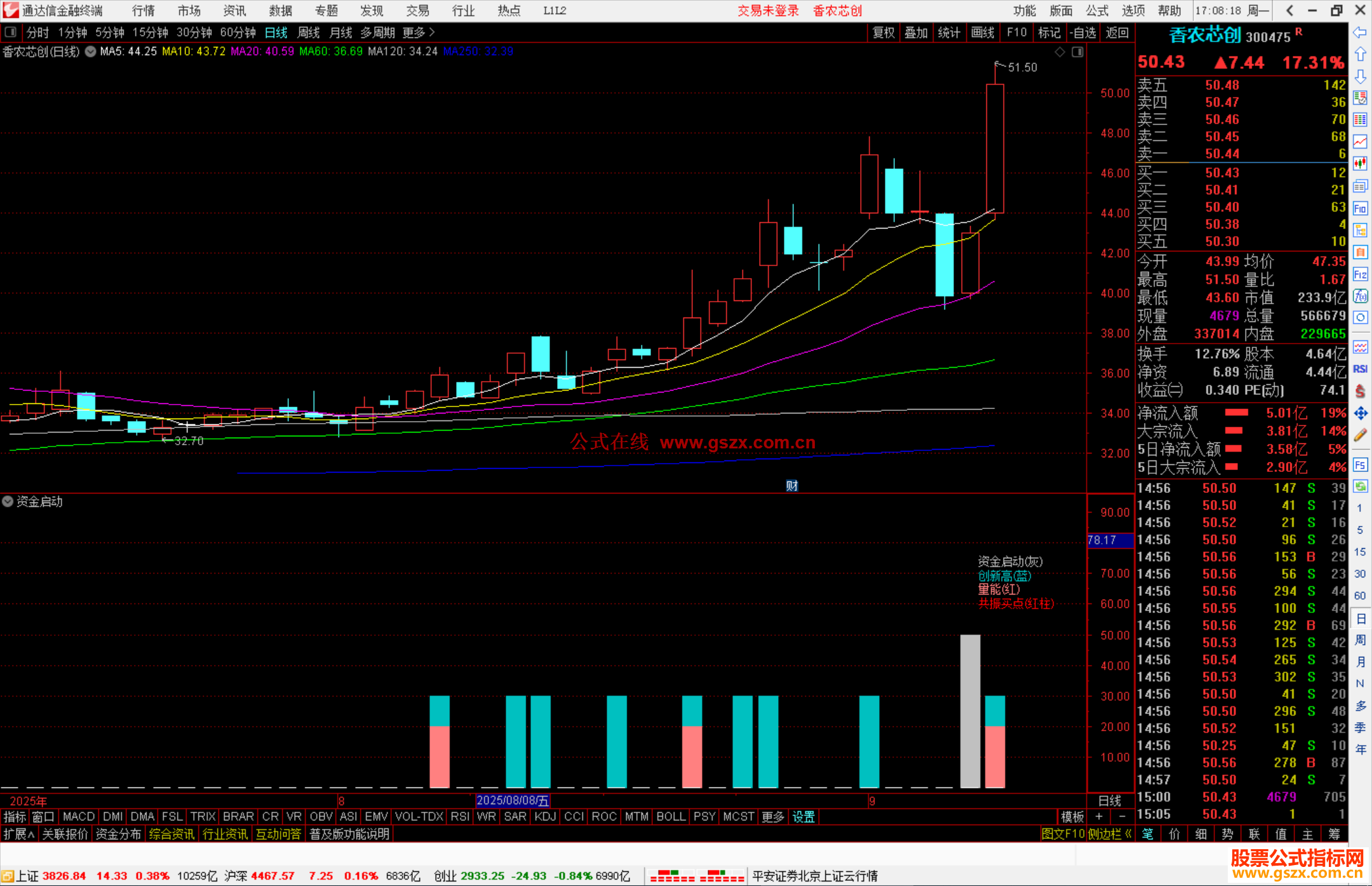This screenshot has width=1372, height=886.
Task: Click the 2025/08/08/五 date marker on timeline
Action: 513,800
